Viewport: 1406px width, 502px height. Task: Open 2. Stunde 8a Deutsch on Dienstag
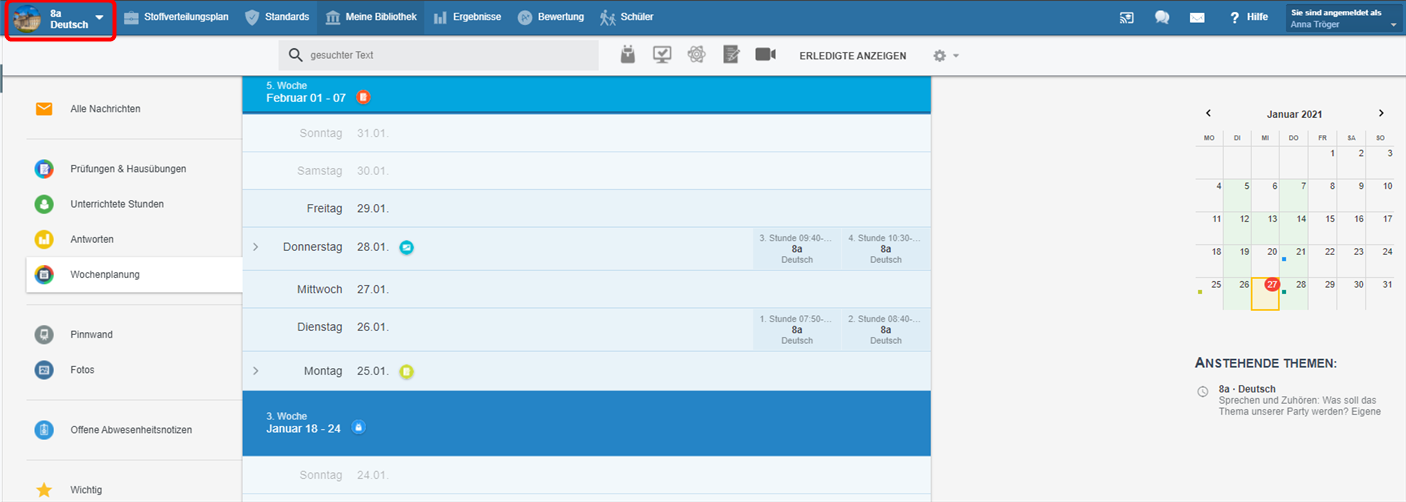pos(886,329)
